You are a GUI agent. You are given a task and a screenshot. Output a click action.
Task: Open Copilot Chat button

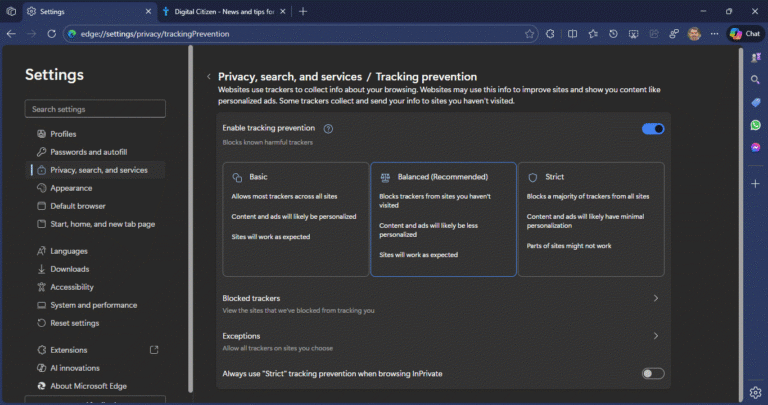[745, 34]
